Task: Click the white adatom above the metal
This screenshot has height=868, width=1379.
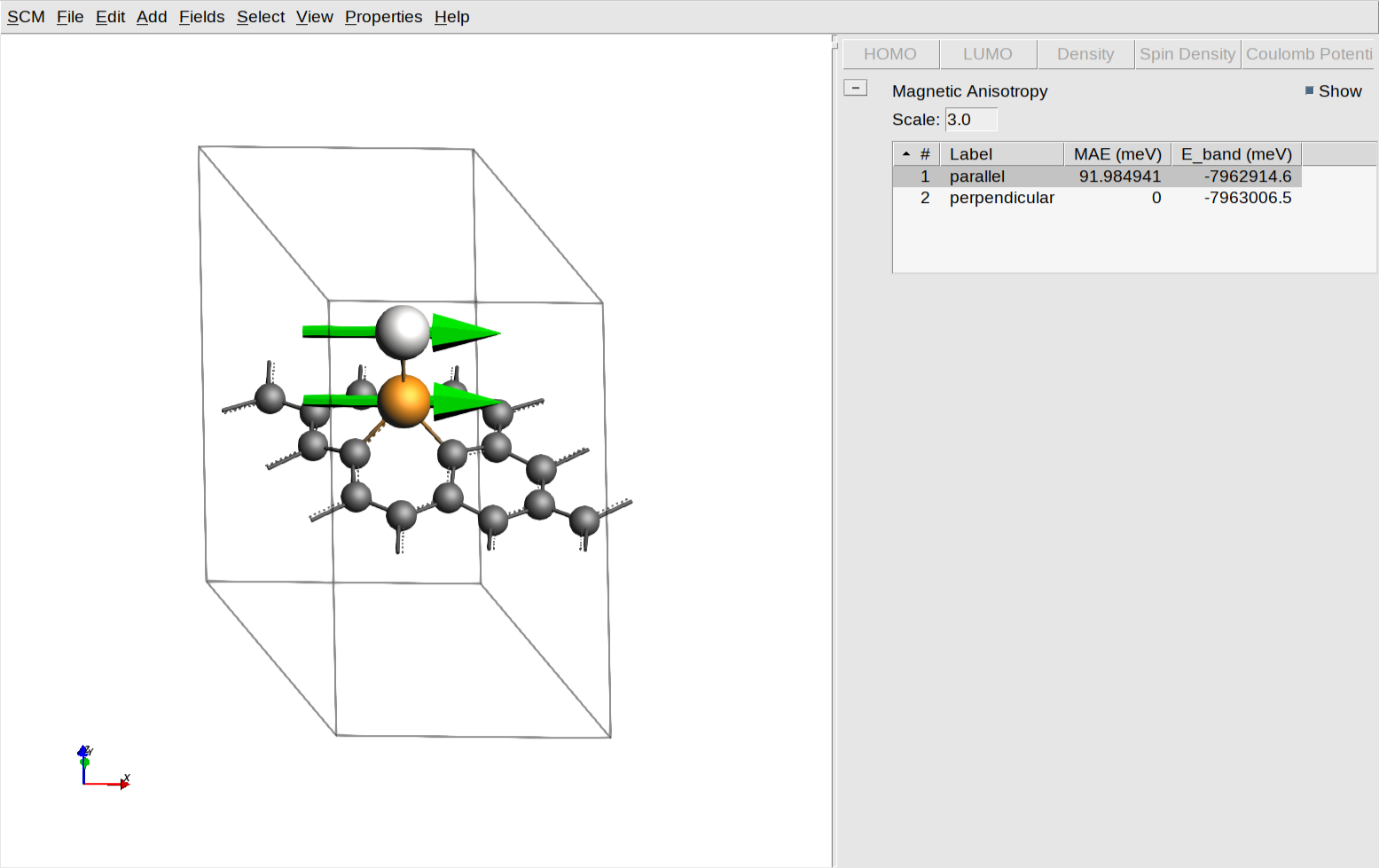Action: 404,333
